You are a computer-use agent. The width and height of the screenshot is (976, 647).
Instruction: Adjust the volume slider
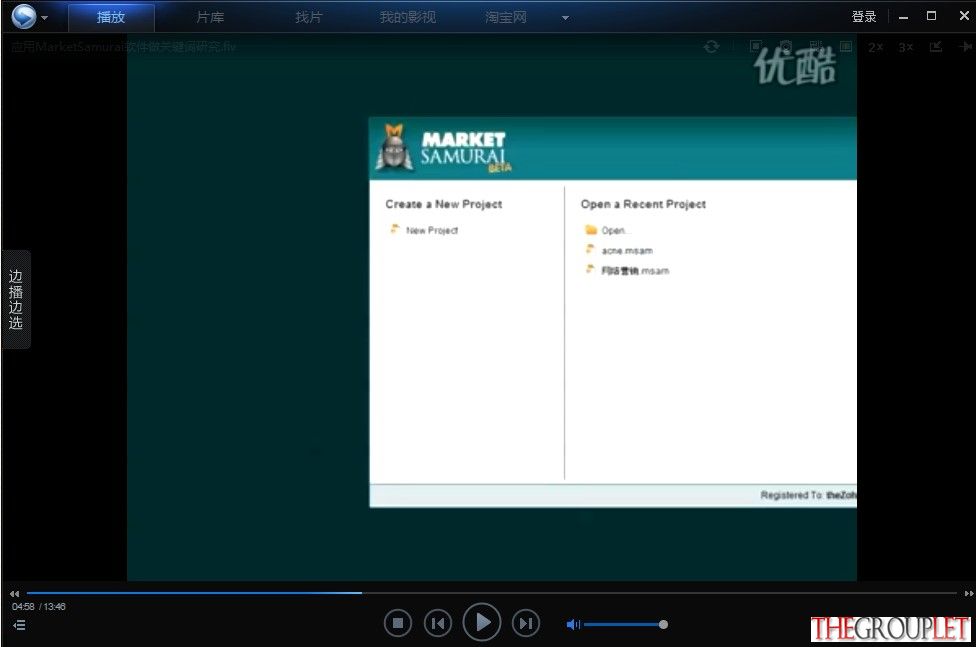(626, 624)
